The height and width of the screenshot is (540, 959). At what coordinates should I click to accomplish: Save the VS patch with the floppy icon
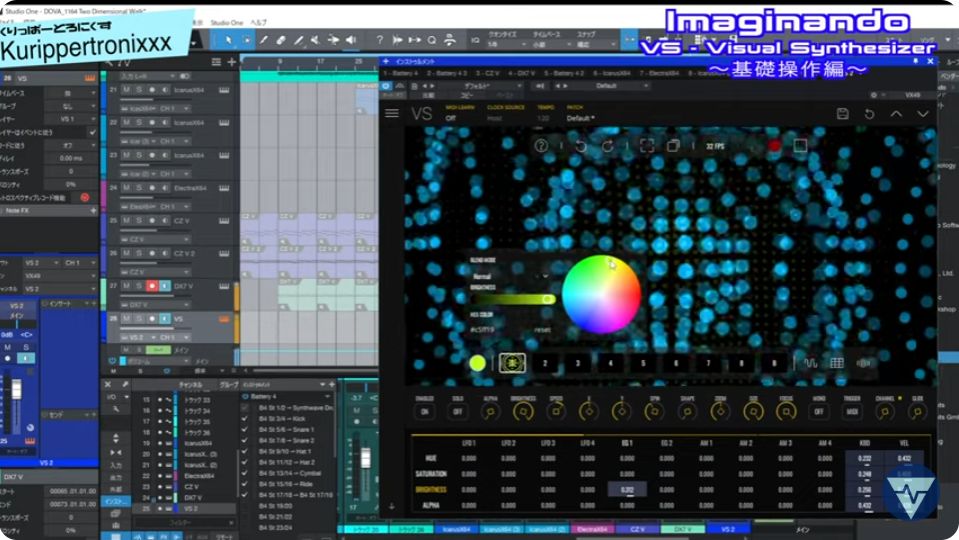coord(842,114)
